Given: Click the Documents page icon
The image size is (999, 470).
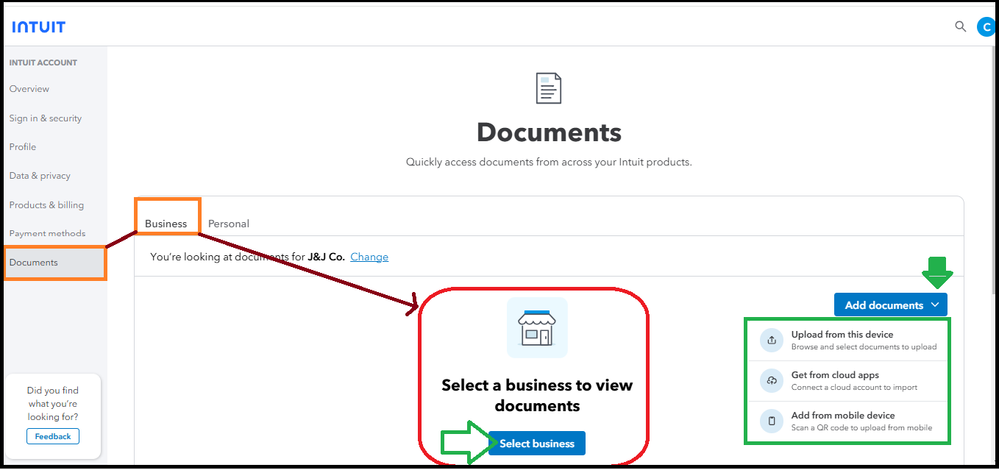Looking at the screenshot, I should (549, 88).
